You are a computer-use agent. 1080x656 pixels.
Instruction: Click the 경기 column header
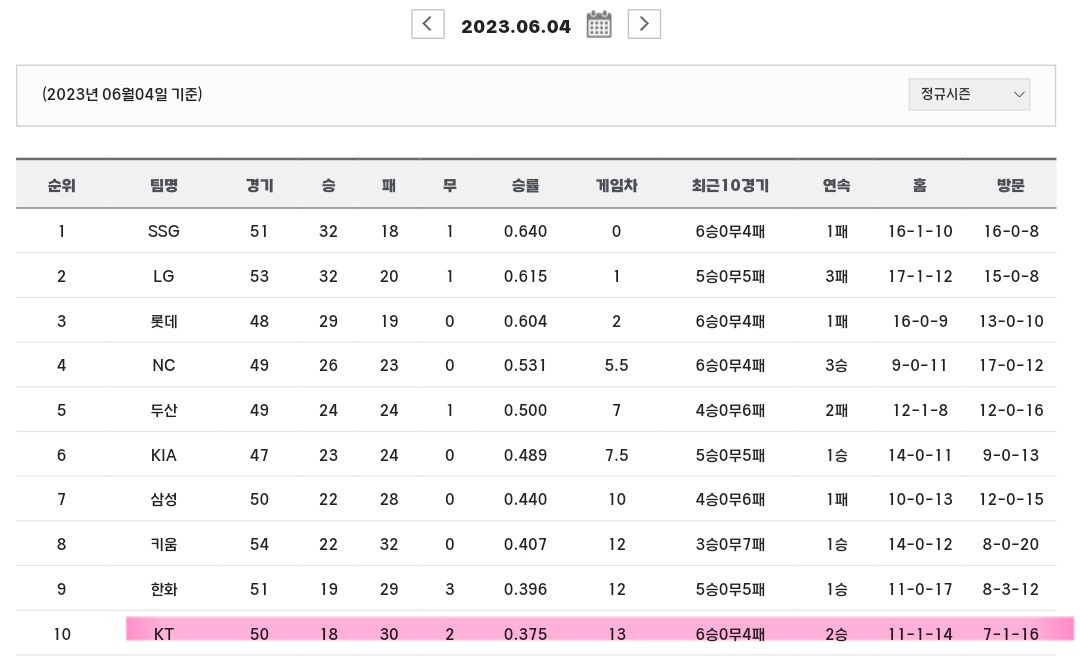pyautogui.click(x=260, y=185)
